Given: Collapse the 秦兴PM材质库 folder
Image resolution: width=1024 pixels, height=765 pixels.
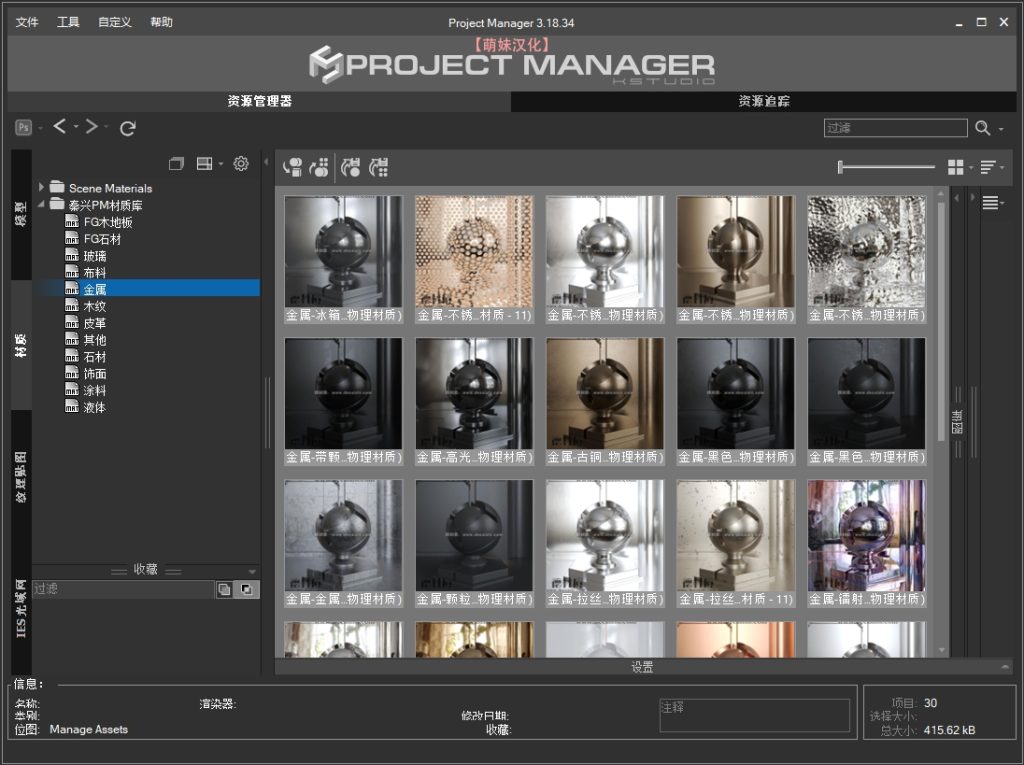Looking at the screenshot, I should (41, 205).
